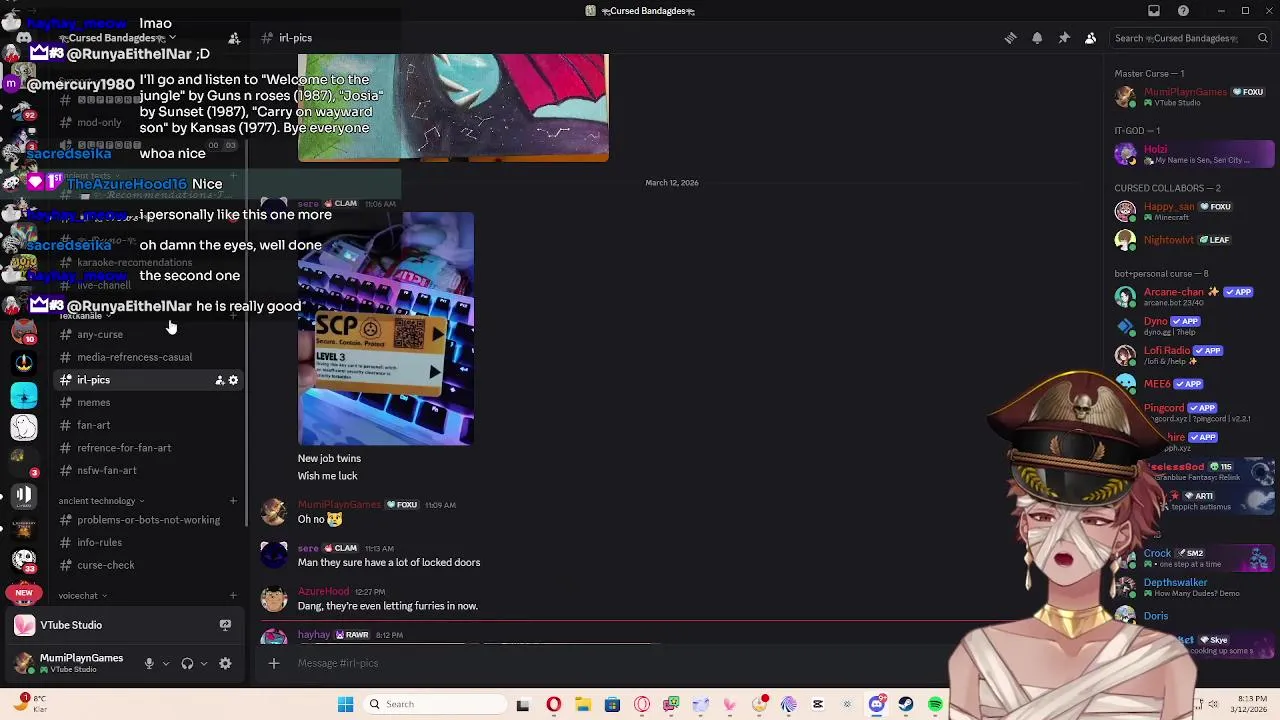Viewport: 1280px width, 720px height.
Task: Show pinned messages via pin icon
Action: coord(1064,38)
